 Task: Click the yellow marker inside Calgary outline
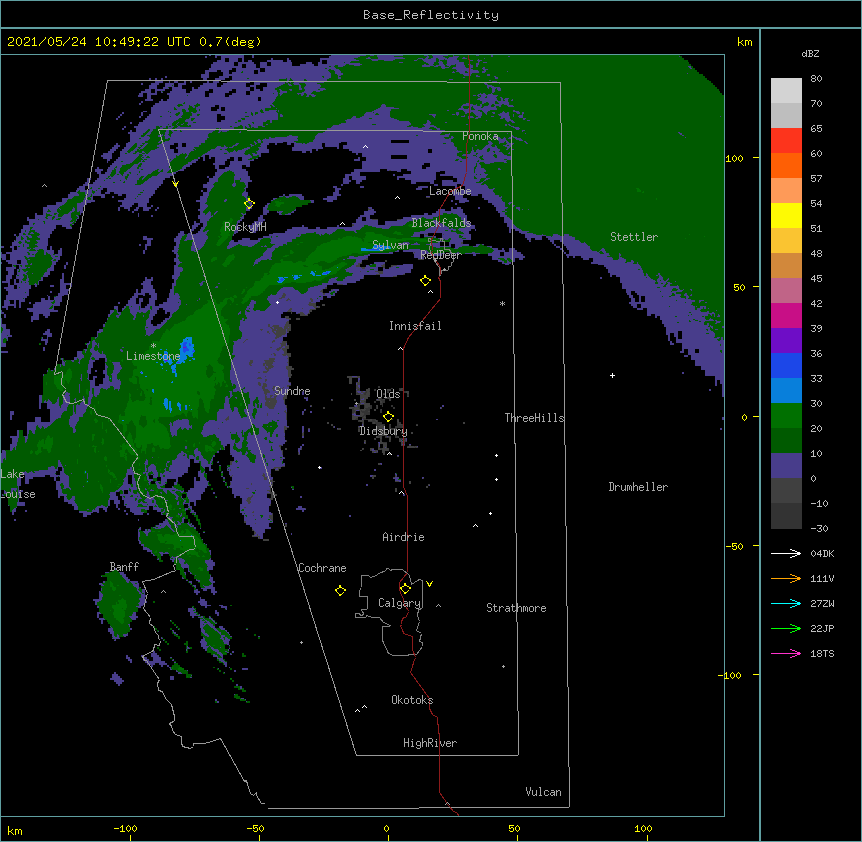405,588
